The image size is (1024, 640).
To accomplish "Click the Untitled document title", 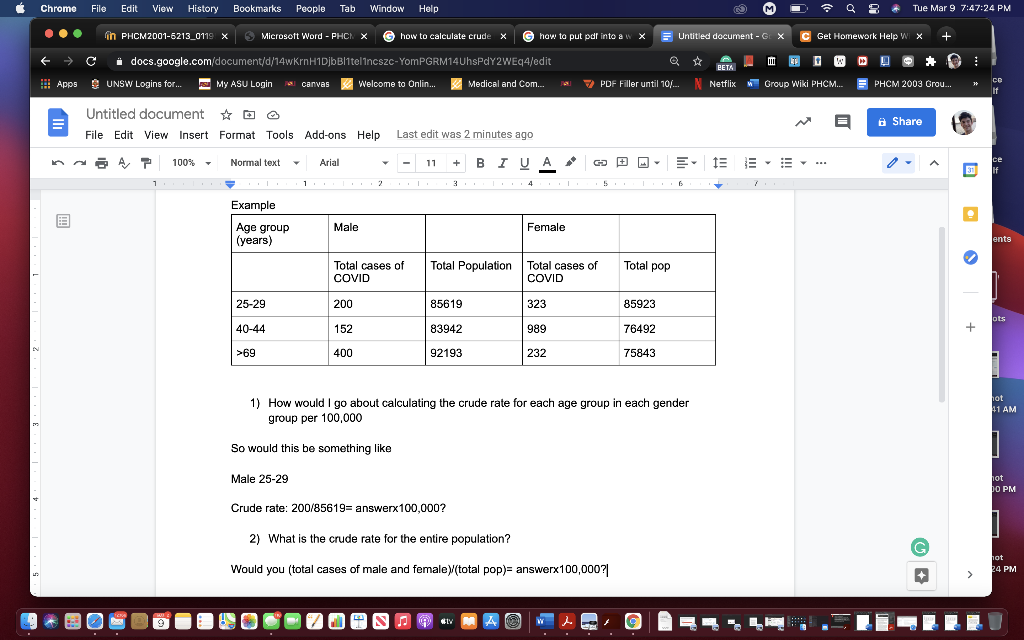I will click(145, 114).
